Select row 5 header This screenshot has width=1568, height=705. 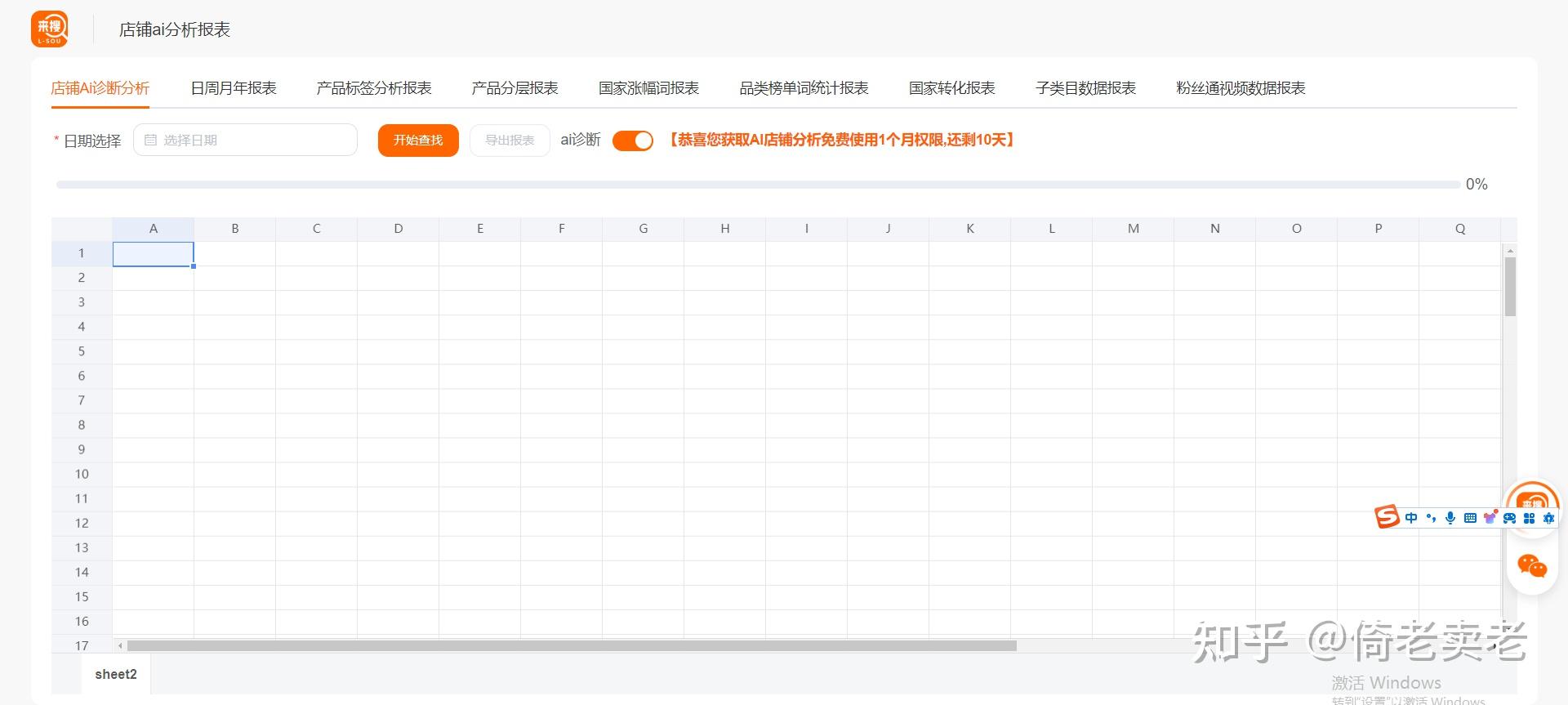coord(82,352)
